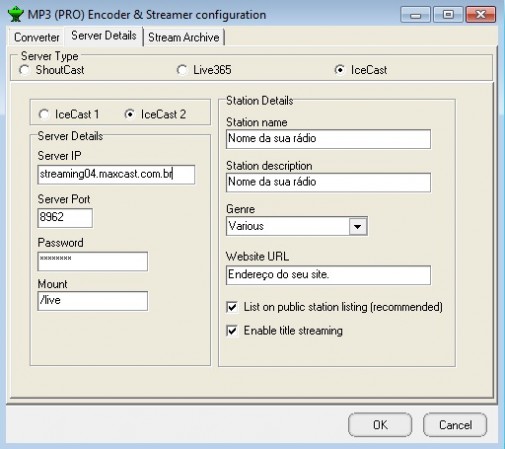Click the Station name label
This screenshot has width=505, height=449.
[257, 122]
